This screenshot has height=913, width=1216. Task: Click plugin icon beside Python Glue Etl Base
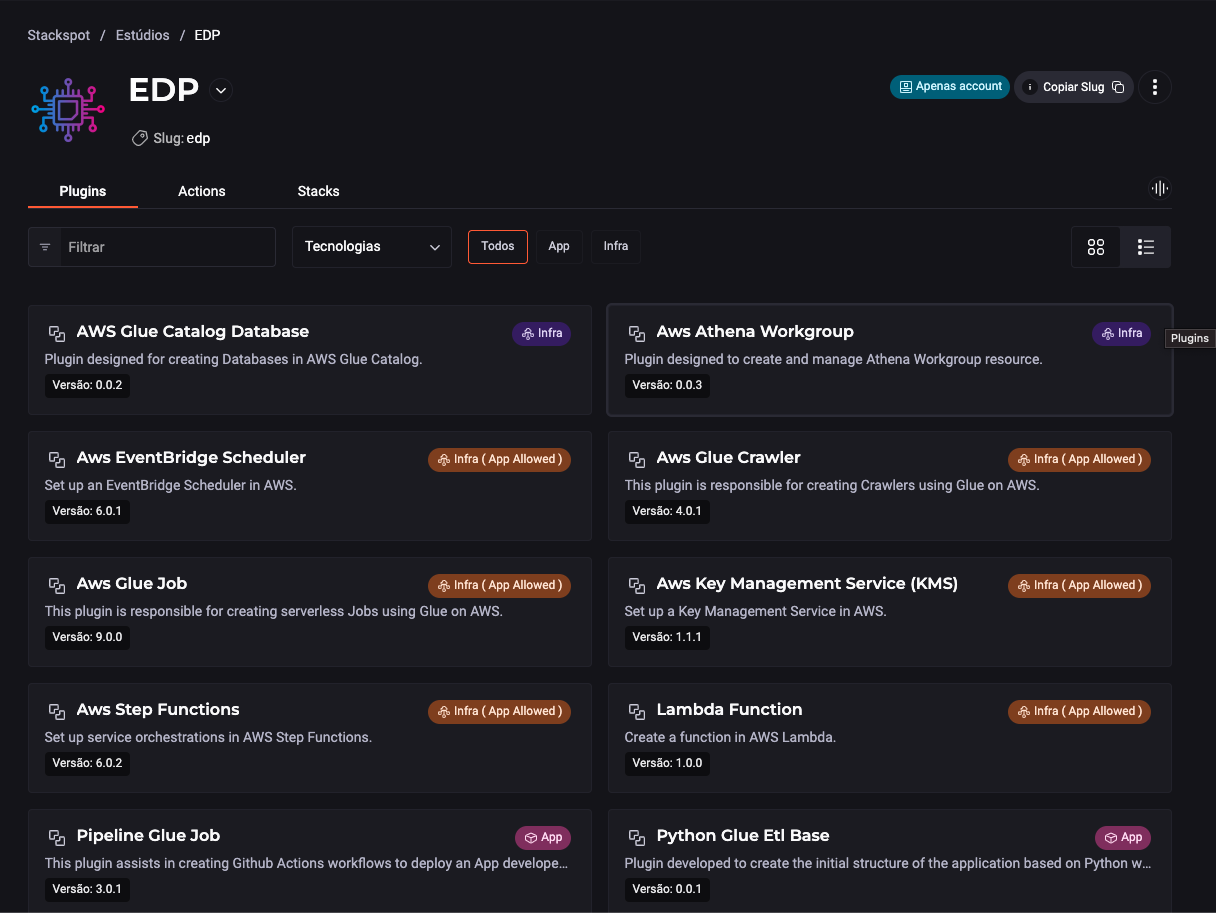coord(637,837)
